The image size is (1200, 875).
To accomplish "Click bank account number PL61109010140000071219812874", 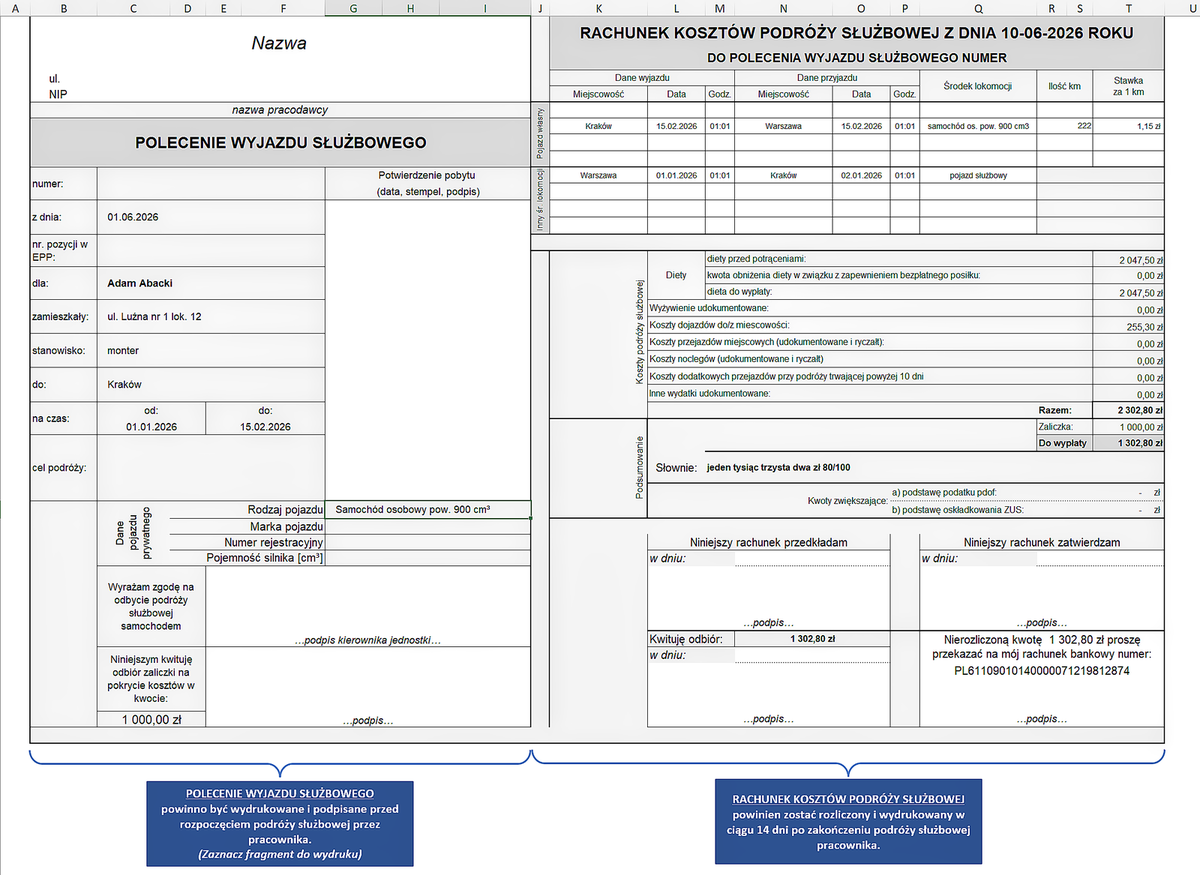I will point(1042,670).
